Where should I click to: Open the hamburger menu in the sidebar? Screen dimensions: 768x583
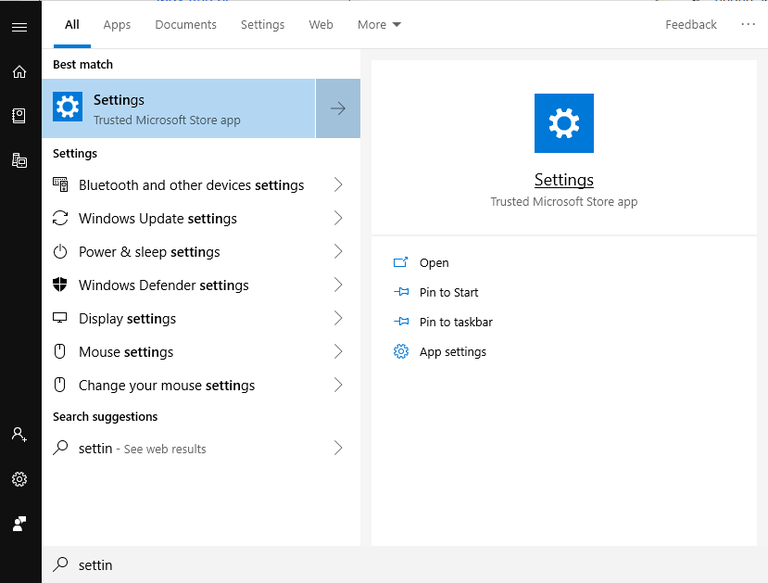[20, 27]
